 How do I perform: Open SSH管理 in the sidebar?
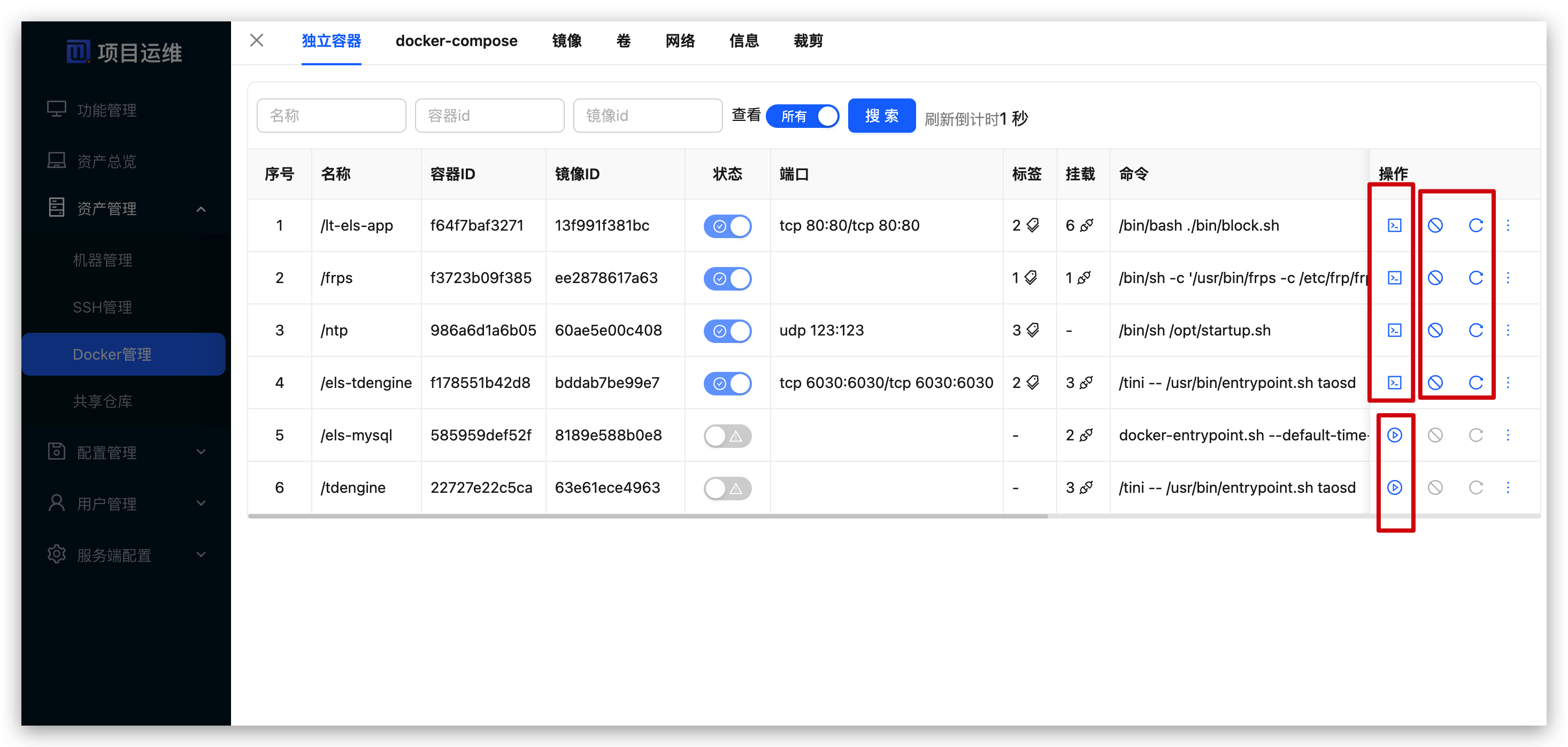click(x=102, y=307)
